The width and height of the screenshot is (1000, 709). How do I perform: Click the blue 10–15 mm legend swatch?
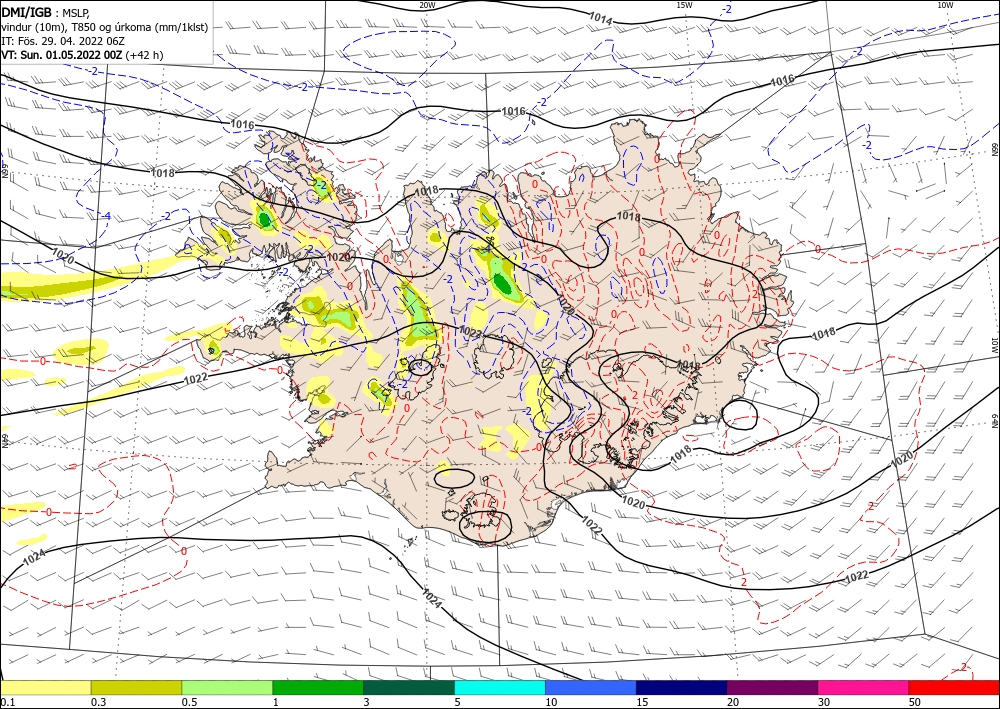tap(591, 687)
